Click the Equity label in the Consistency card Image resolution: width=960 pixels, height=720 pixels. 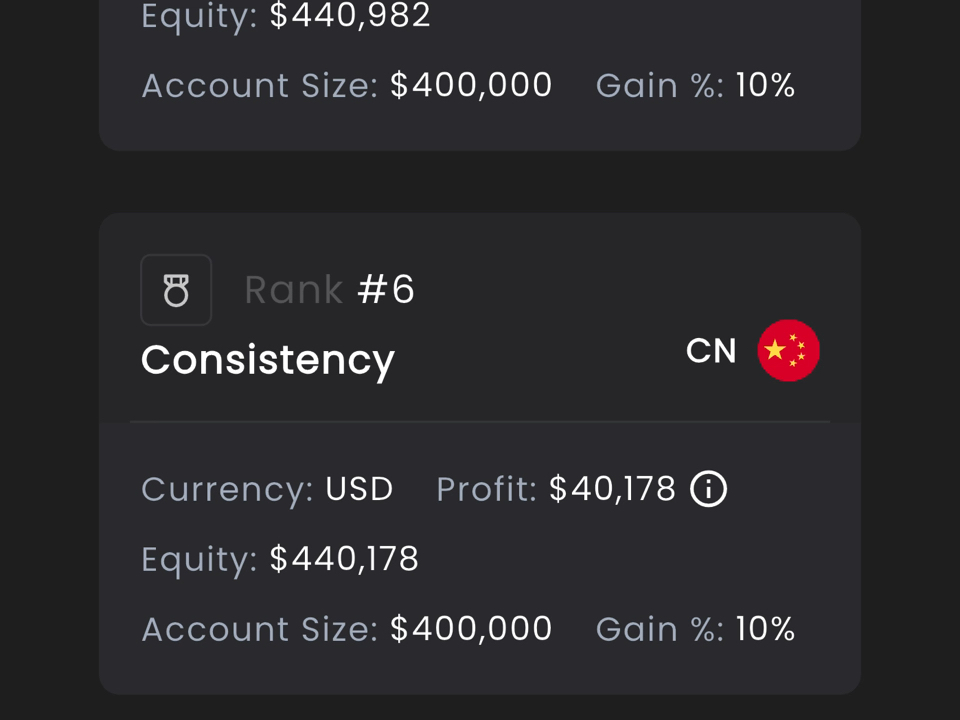[x=200, y=560]
